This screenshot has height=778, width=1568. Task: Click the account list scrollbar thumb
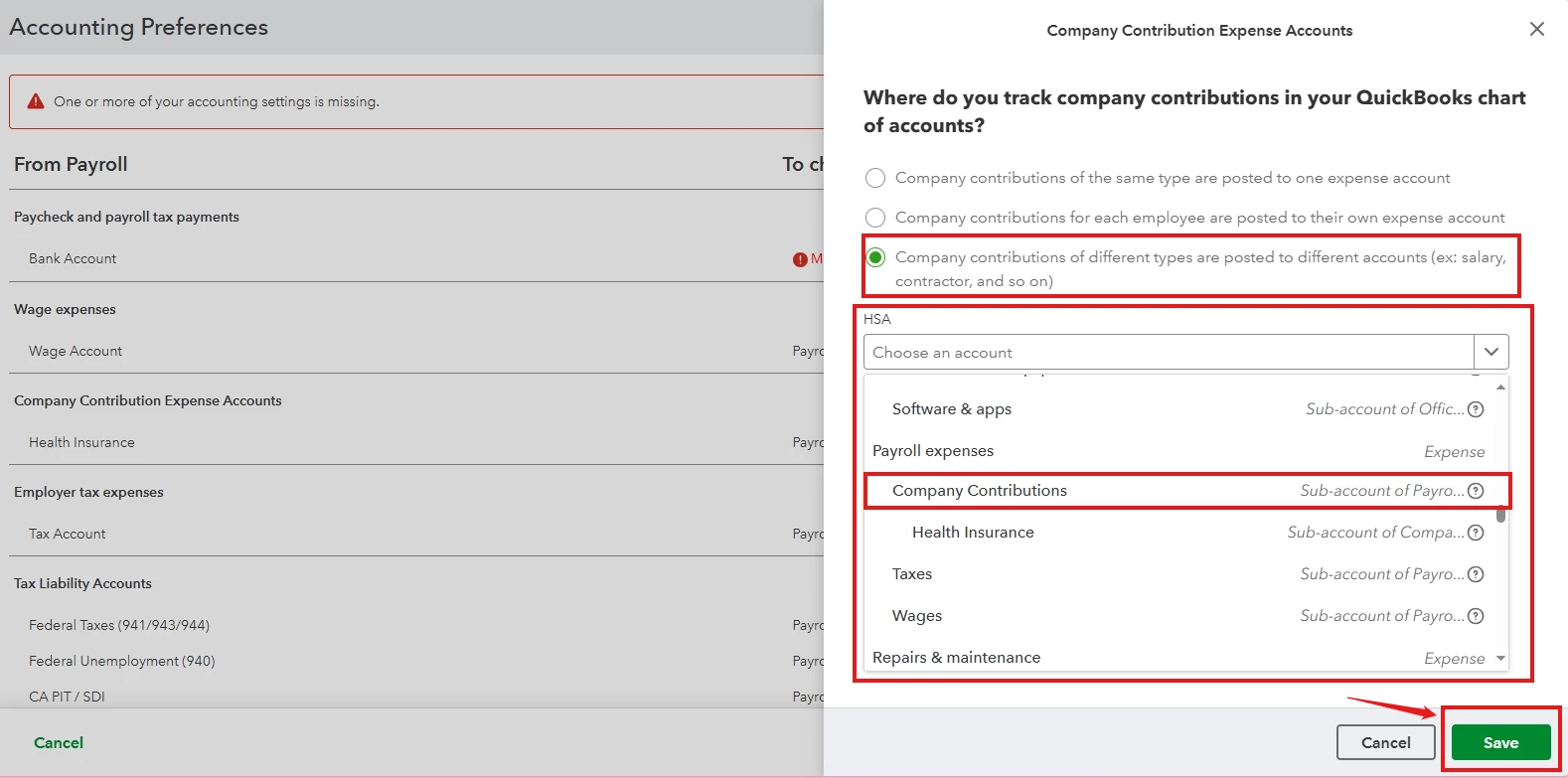point(1500,515)
